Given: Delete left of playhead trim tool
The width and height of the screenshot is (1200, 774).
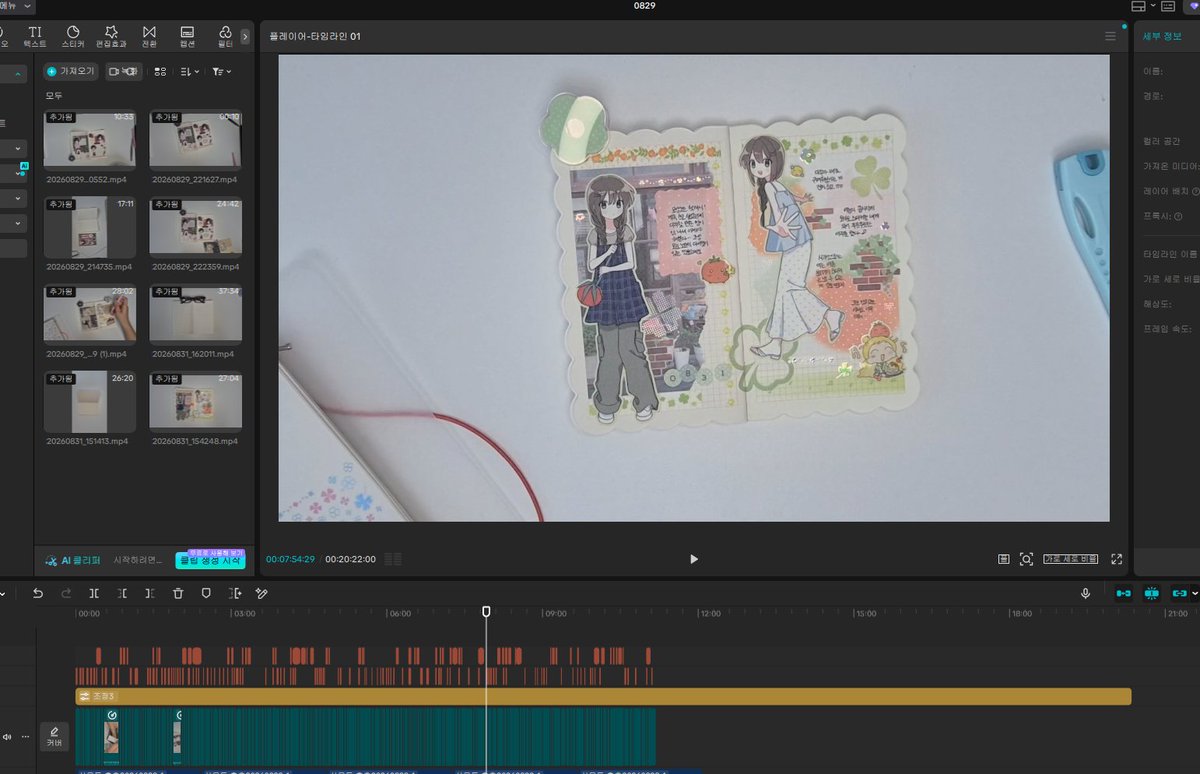Looking at the screenshot, I should (122, 593).
